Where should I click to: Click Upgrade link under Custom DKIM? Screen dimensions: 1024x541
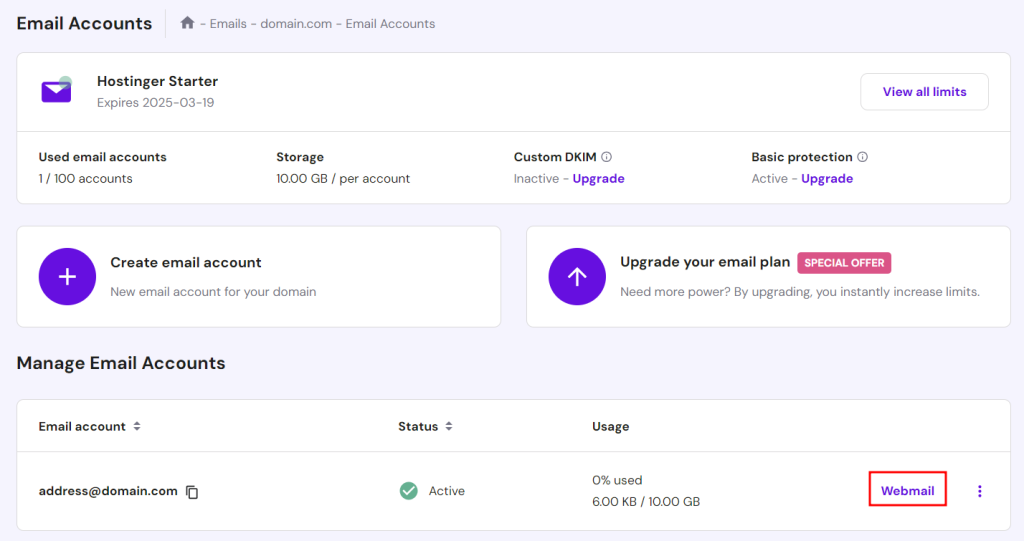tap(598, 179)
